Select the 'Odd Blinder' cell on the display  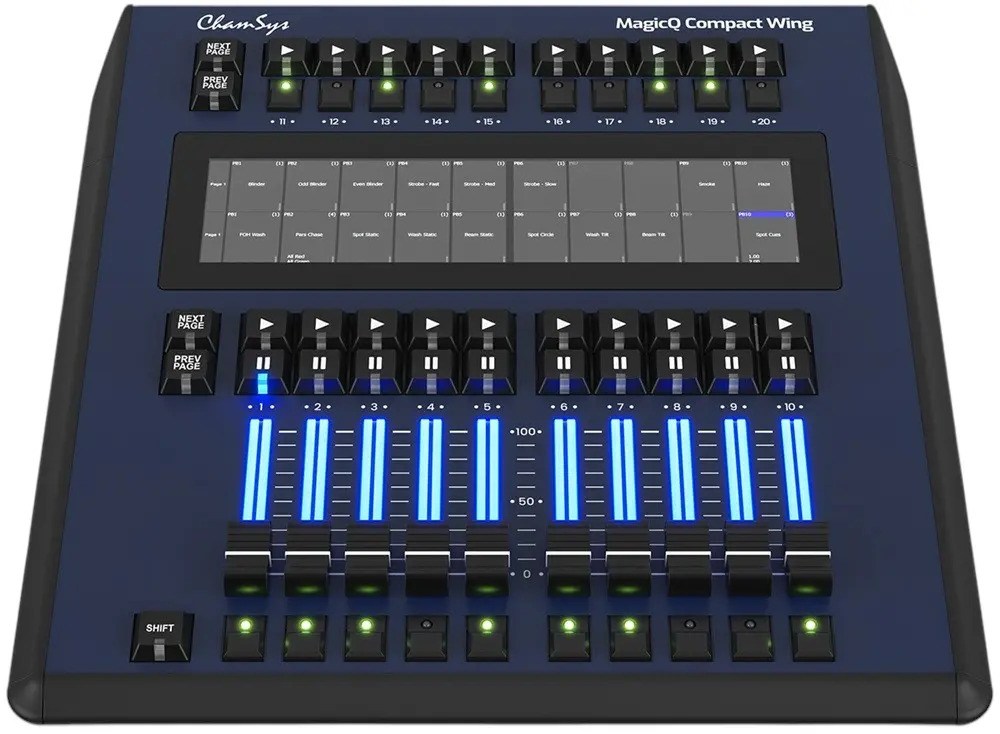[312, 185]
